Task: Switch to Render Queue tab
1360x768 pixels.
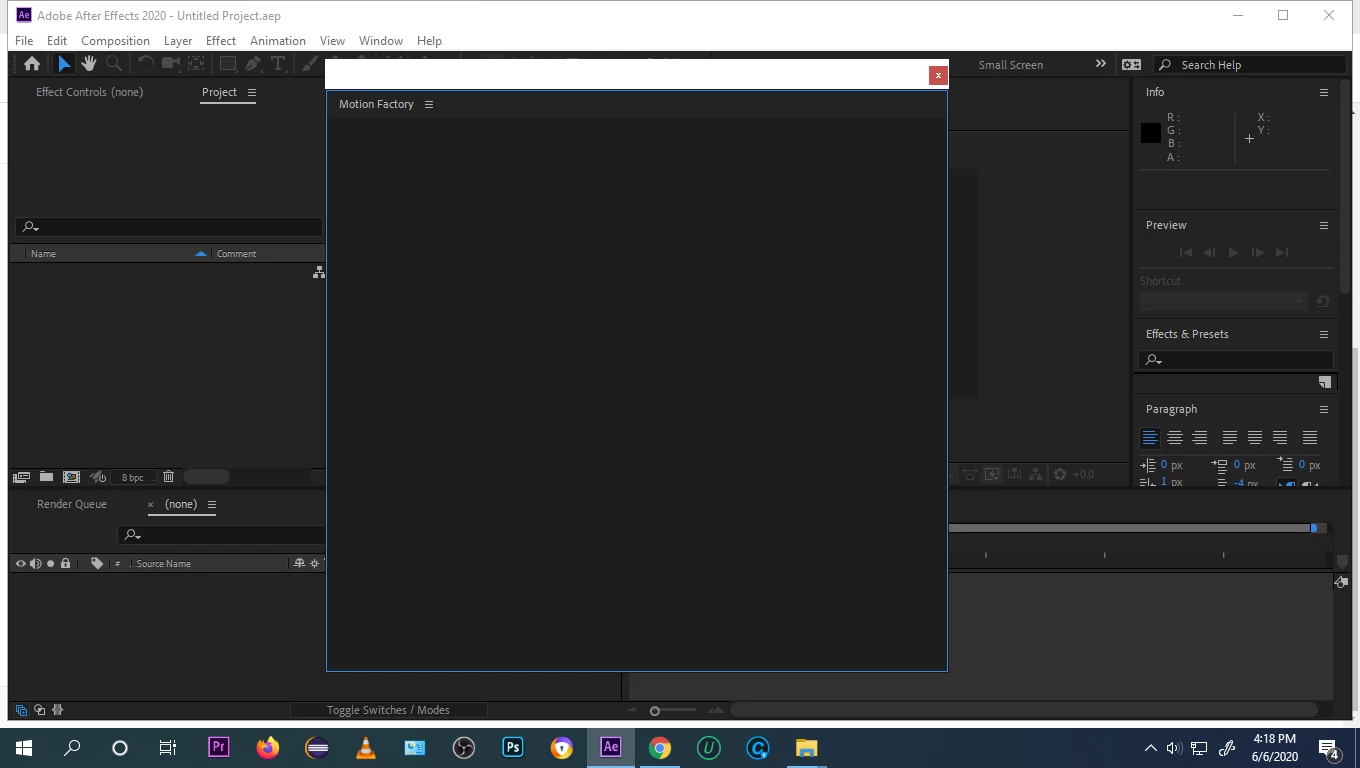Action: tap(72, 504)
